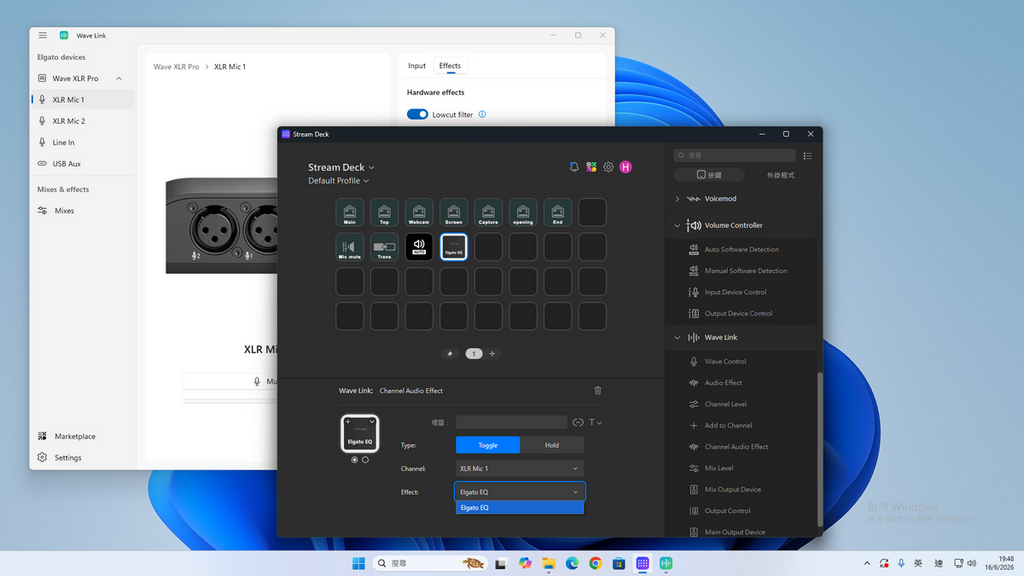Screen dimensions: 1024x576
Task: Collapse the Wave Link action category
Action: 677,338
